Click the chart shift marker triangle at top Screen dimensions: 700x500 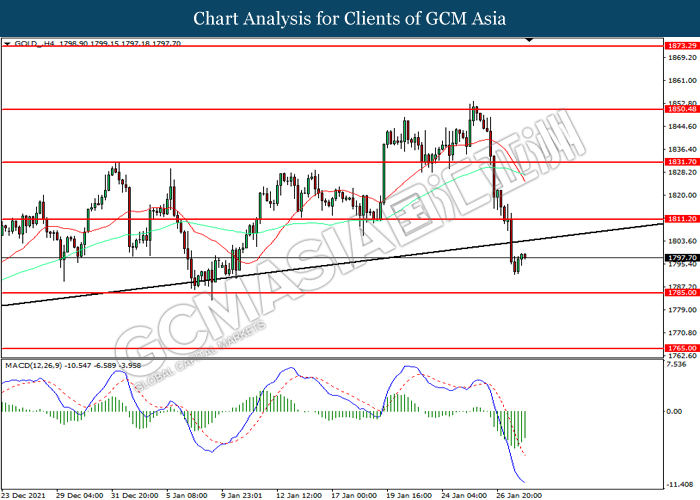point(529,40)
